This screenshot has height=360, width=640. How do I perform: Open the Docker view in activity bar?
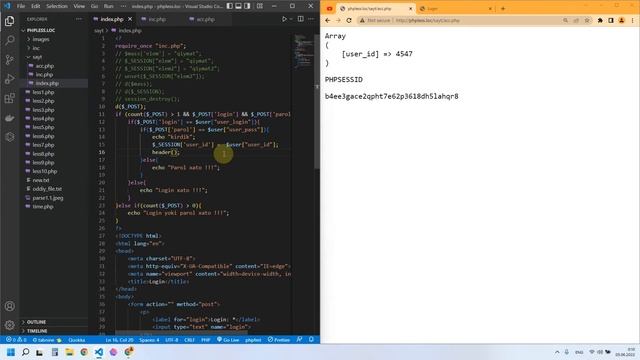9,118
